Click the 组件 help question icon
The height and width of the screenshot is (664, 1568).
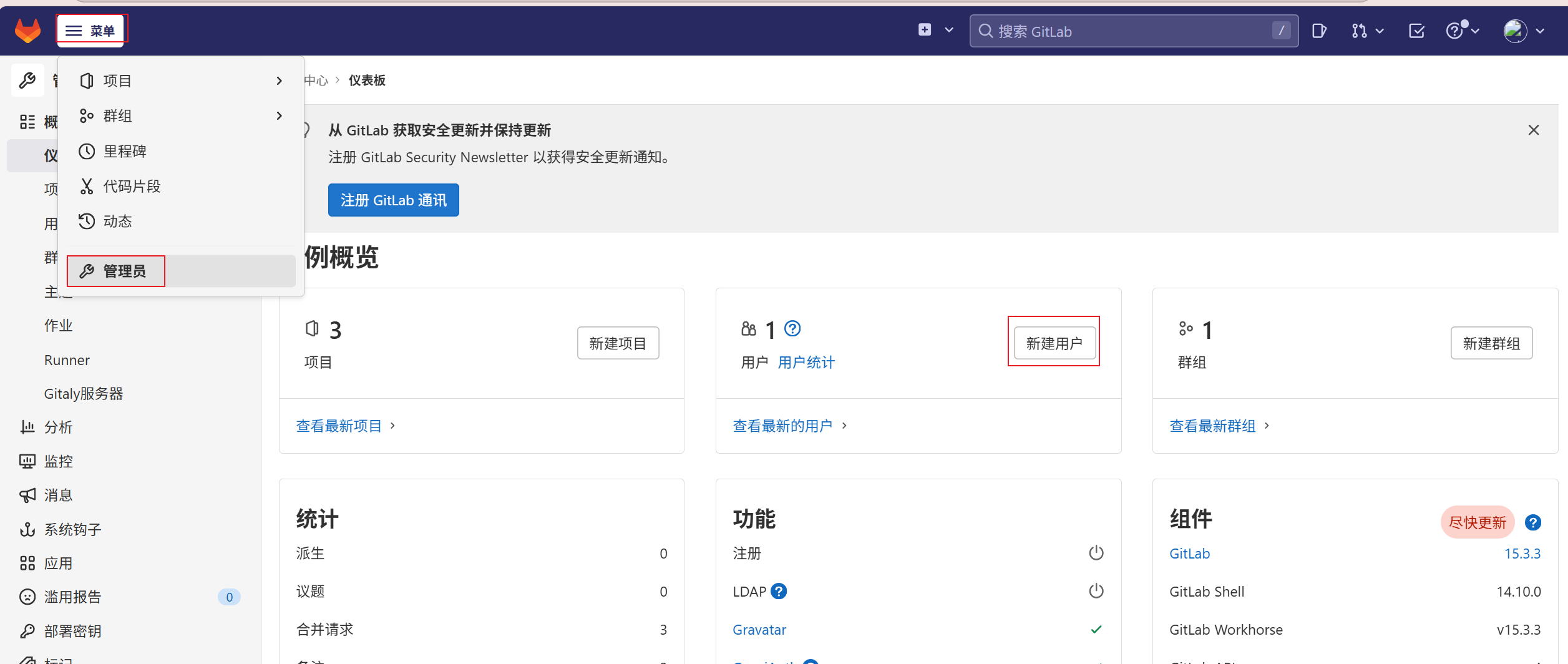1533,522
